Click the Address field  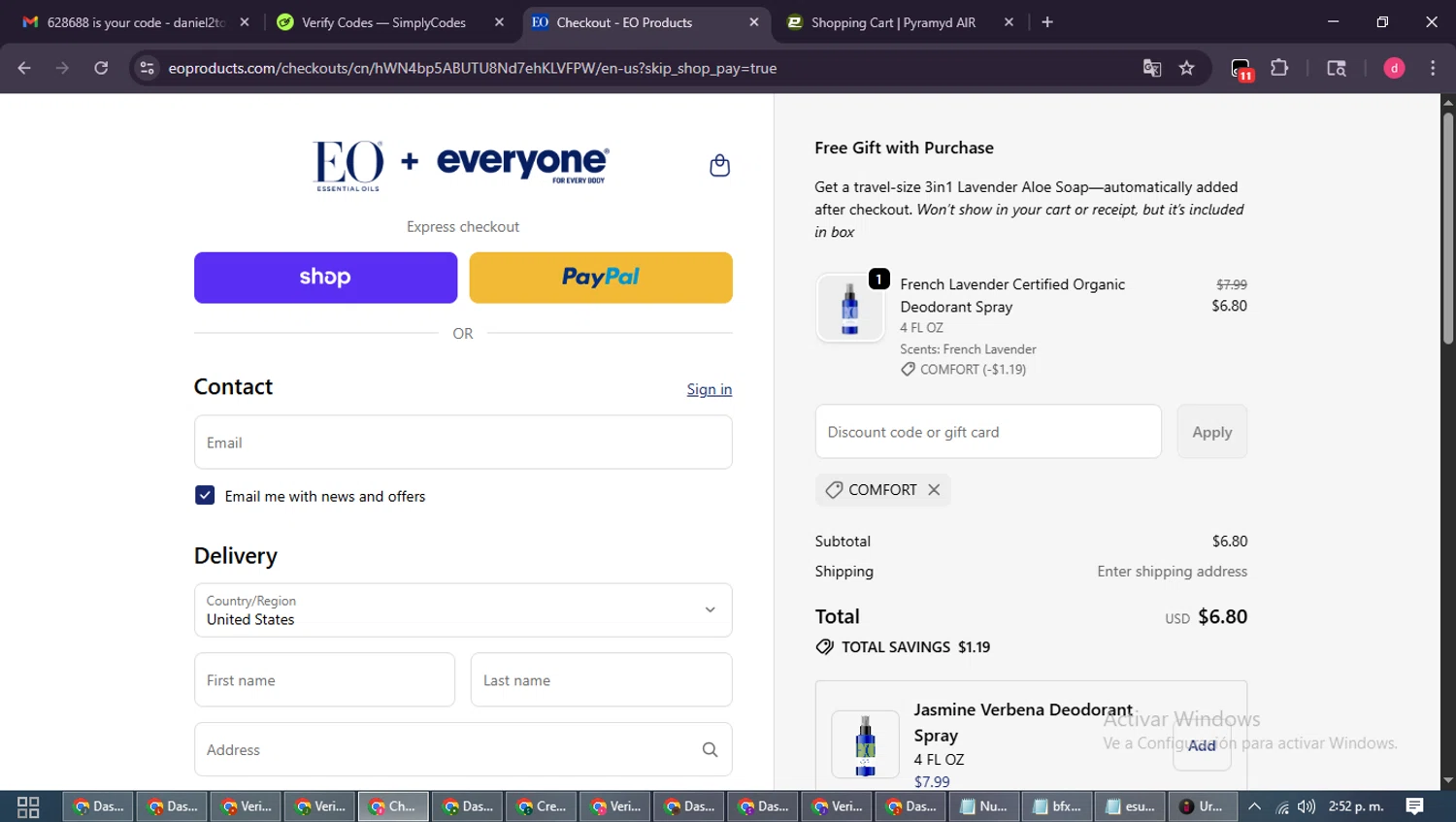click(463, 749)
